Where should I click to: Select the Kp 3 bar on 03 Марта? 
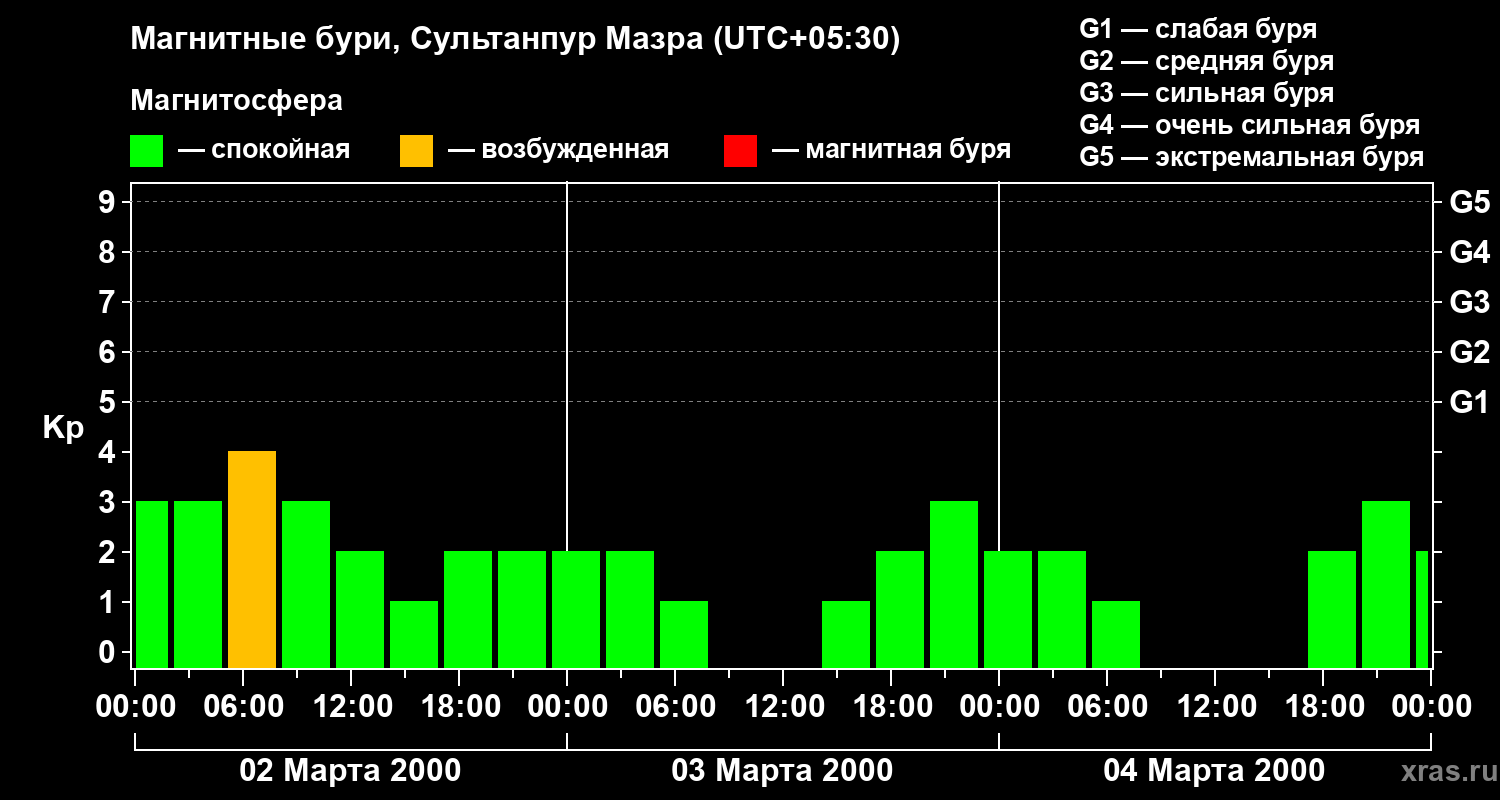[x=954, y=585]
